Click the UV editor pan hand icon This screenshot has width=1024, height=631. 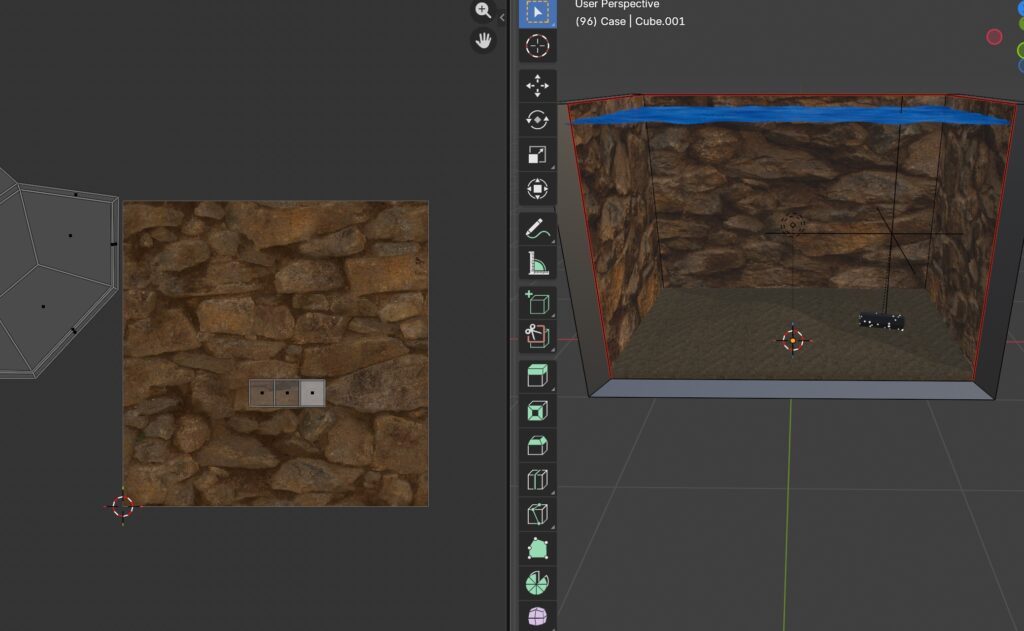tap(484, 41)
